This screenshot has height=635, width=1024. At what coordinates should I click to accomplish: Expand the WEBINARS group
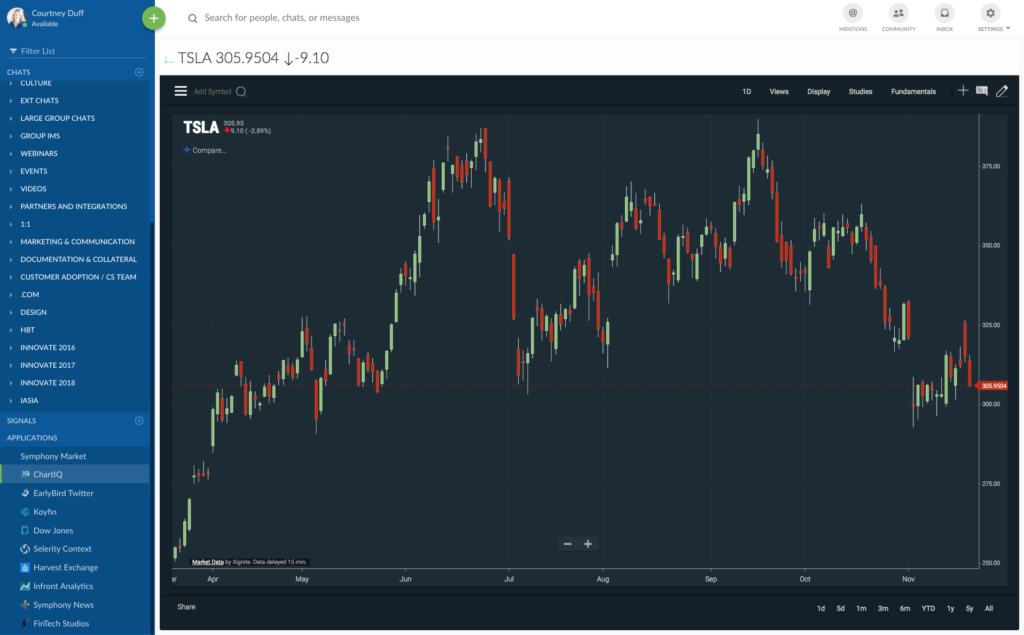(10, 154)
